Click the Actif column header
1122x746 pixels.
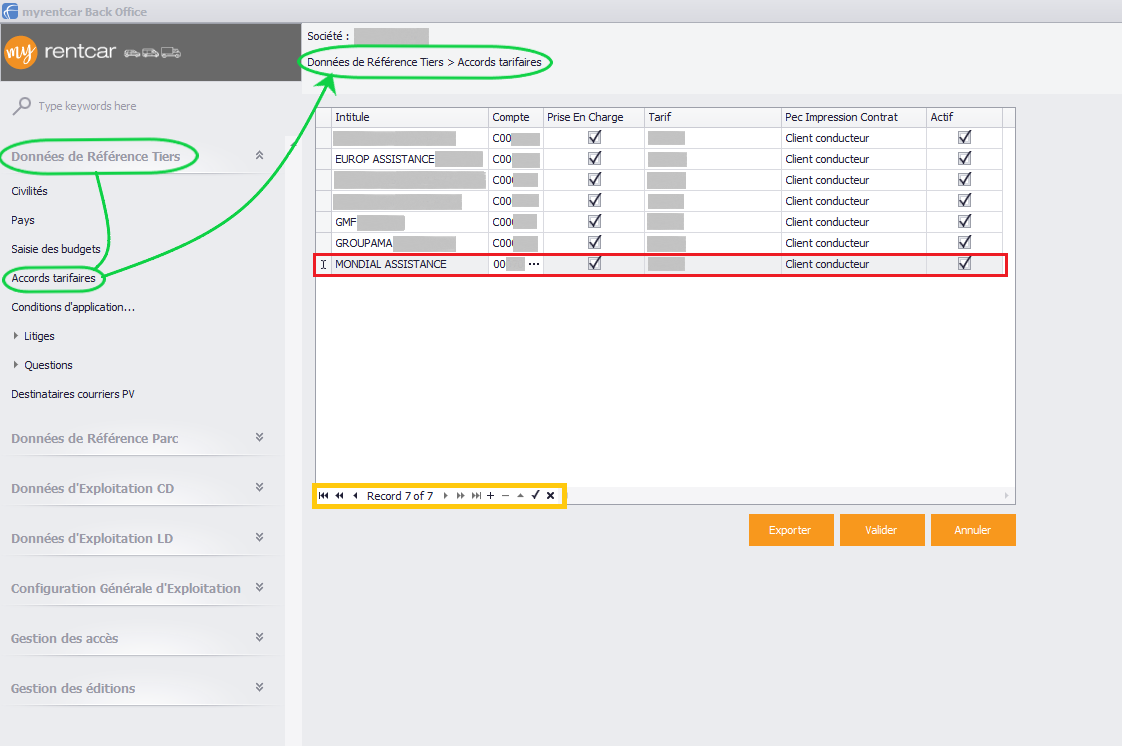click(964, 117)
